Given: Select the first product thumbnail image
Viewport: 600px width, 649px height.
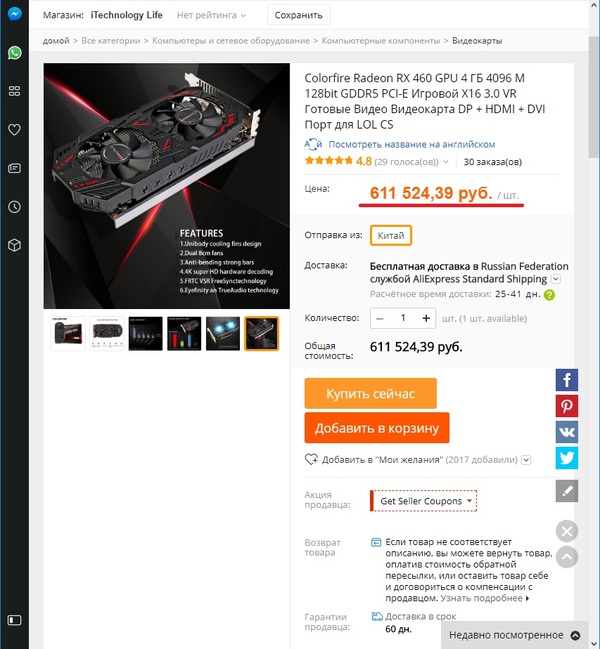Looking at the screenshot, I should pos(68,334).
